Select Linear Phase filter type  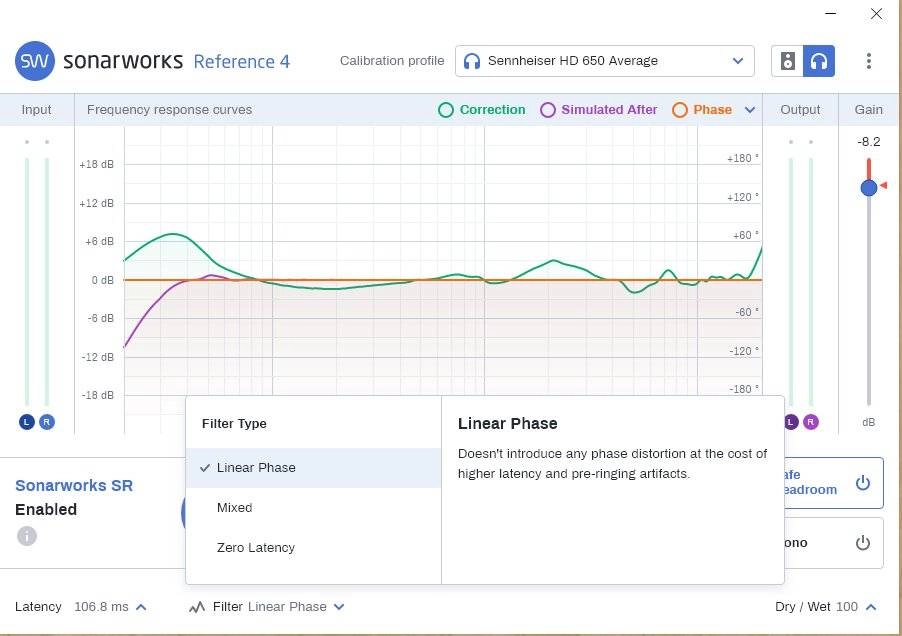point(314,468)
